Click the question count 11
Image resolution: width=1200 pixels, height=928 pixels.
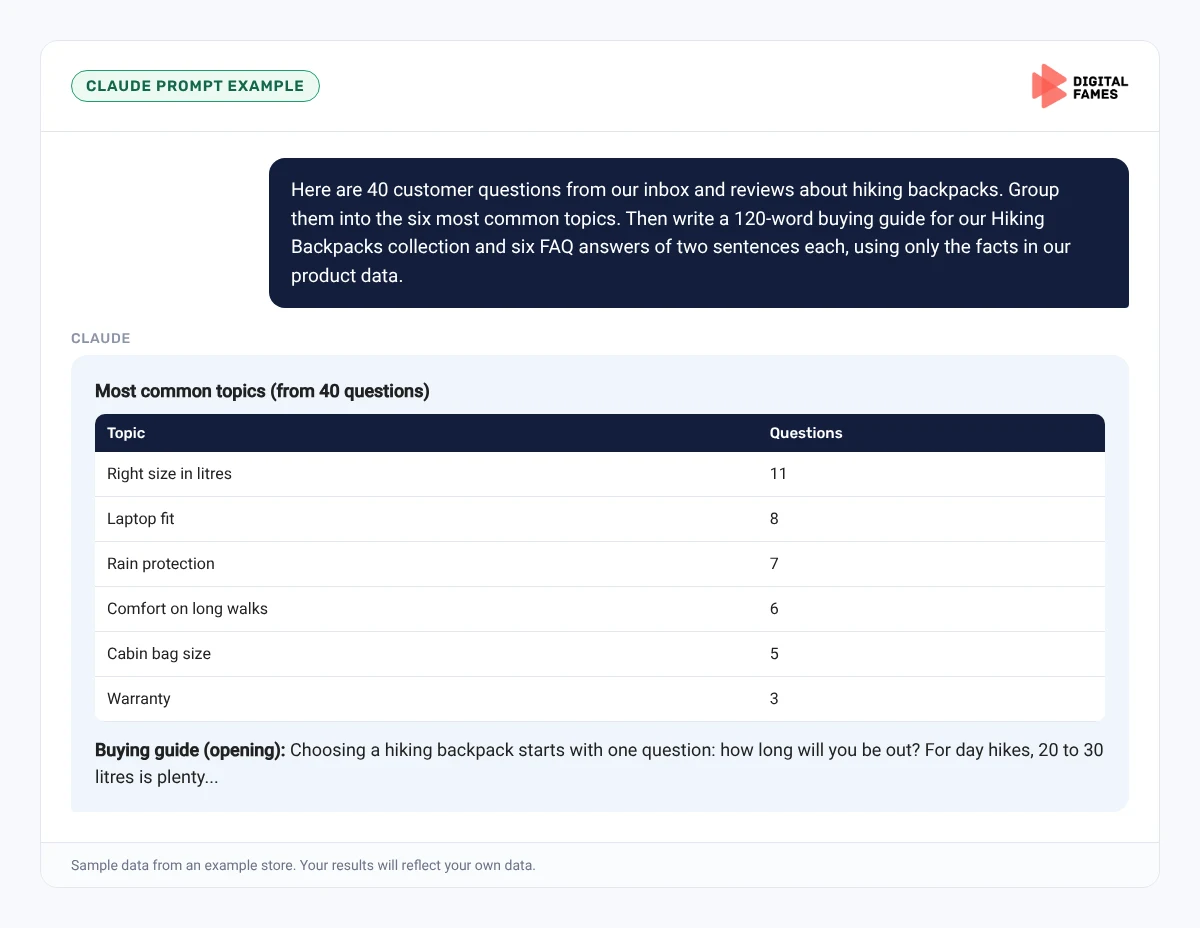[x=778, y=474]
